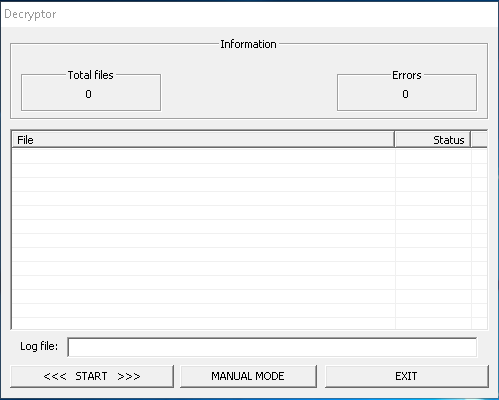Switch to MANUAL MODE
The height and width of the screenshot is (400, 499).
click(x=248, y=376)
